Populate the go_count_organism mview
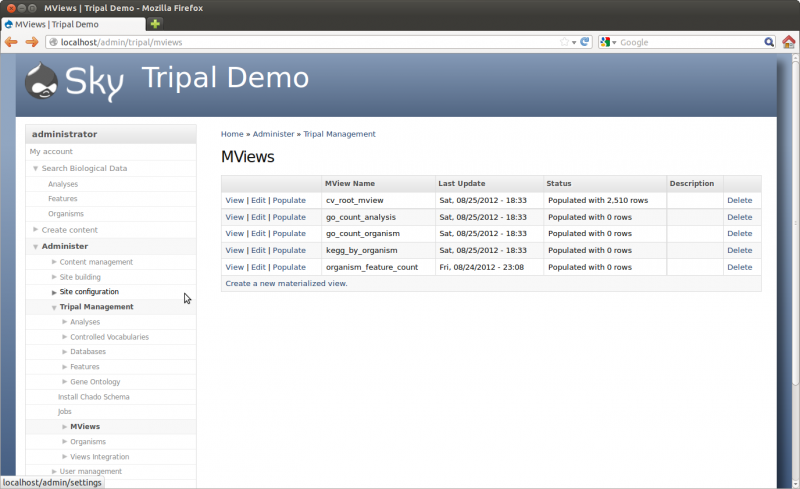 click(289, 233)
